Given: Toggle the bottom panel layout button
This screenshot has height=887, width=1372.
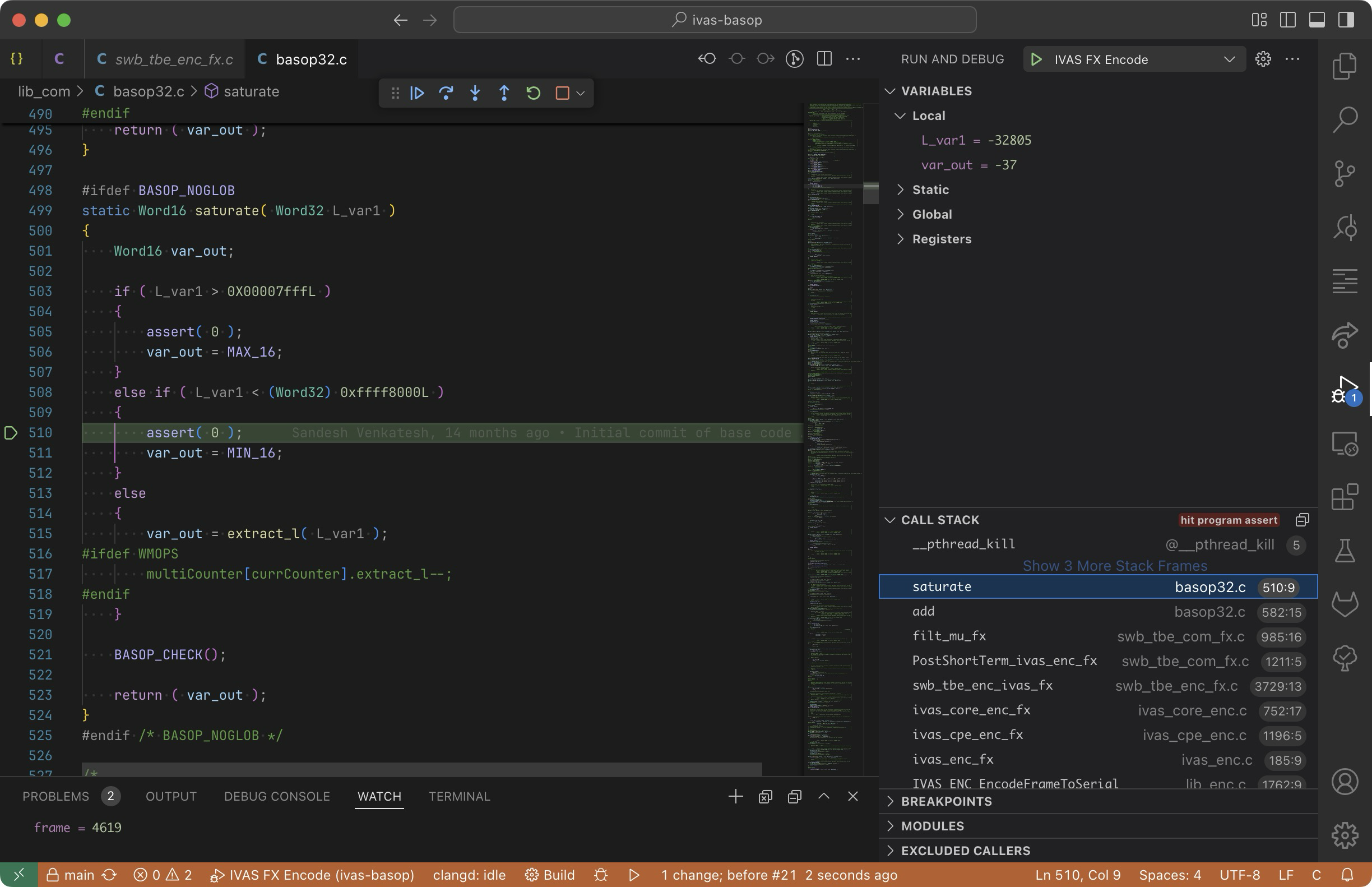Looking at the screenshot, I should click(1317, 20).
